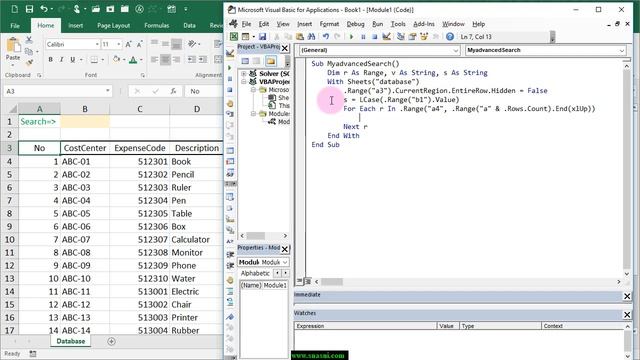Click Toggle Folders icon in Project panel
The image size is (640, 360).
[271, 61]
